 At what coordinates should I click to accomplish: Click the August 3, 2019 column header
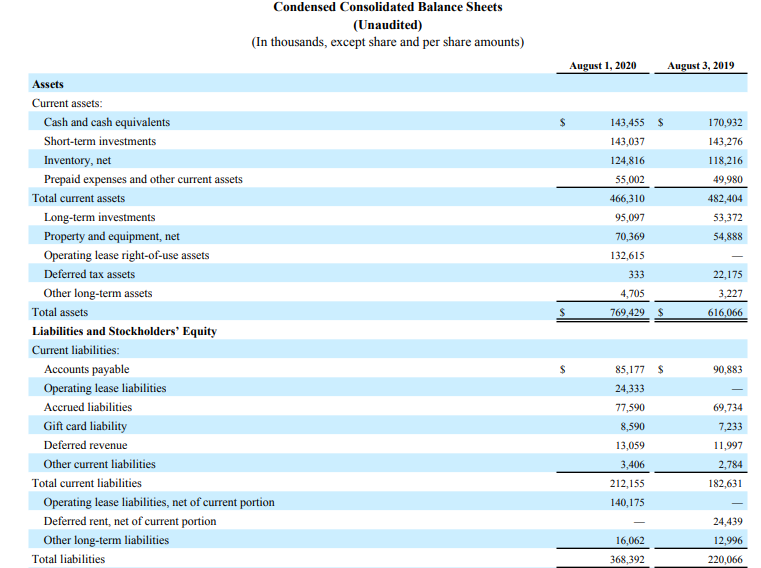pos(700,65)
